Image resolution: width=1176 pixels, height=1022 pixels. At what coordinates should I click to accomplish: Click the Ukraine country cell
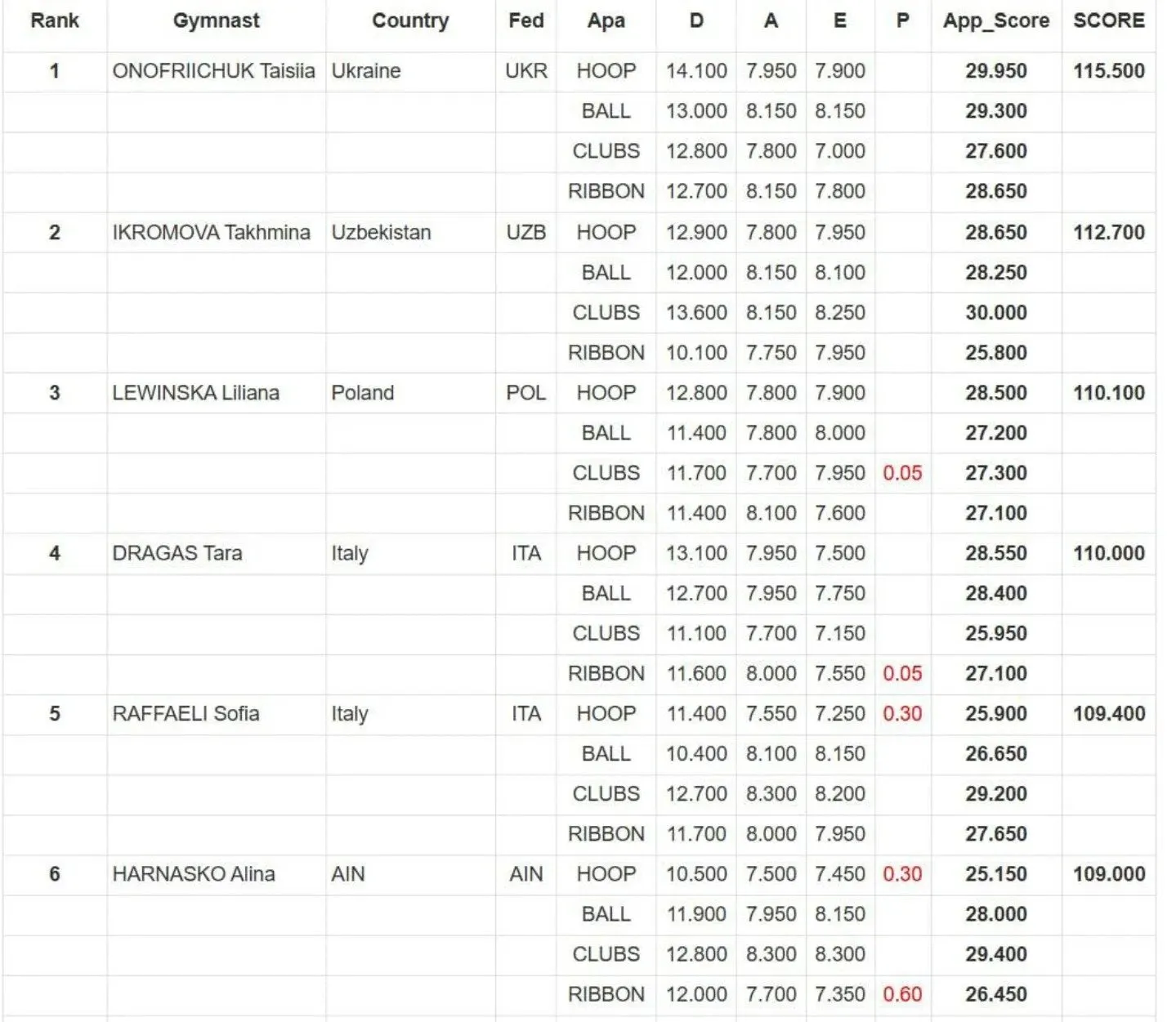tap(365, 71)
